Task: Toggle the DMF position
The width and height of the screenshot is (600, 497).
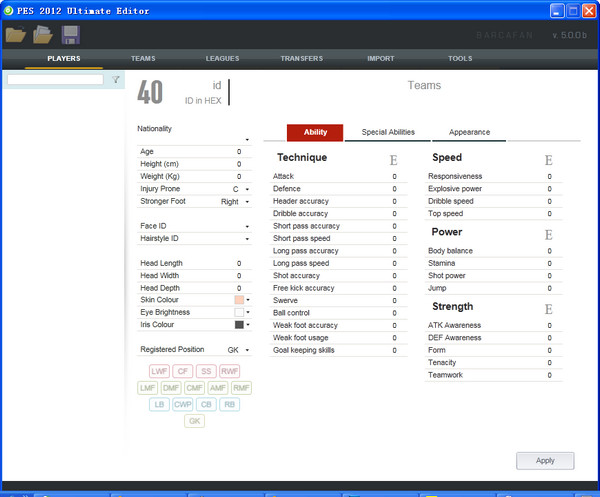Action: pyautogui.click(x=171, y=388)
